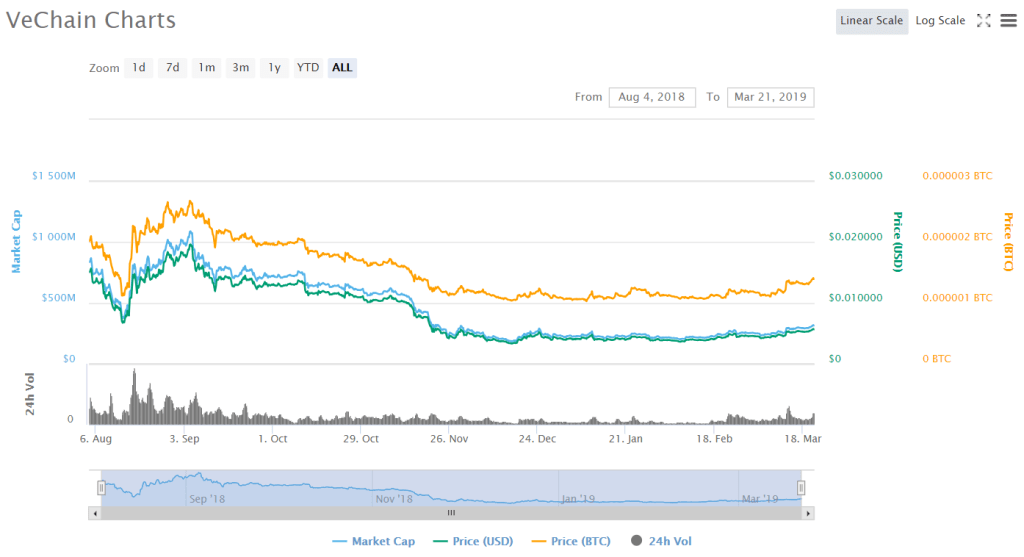
Task: Set zoom to 3m
Action: click(240, 68)
